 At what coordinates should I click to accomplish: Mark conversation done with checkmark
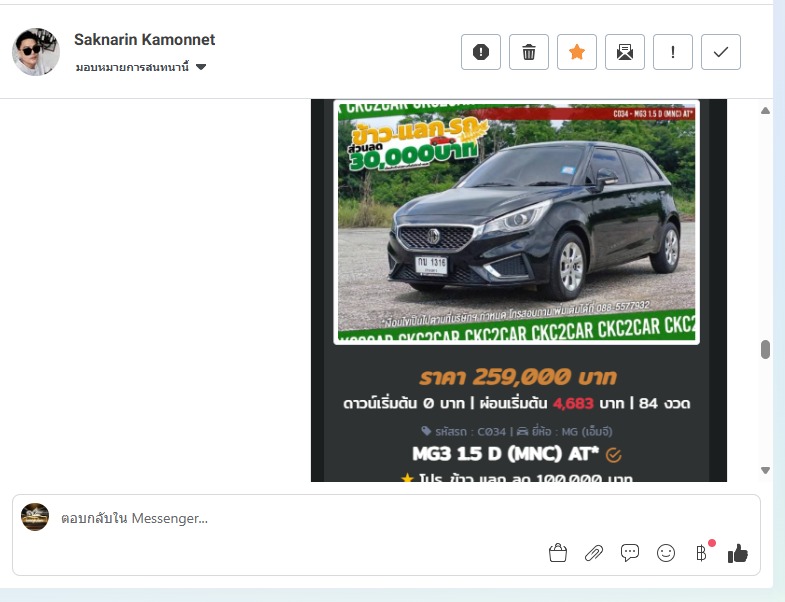pyautogui.click(x=721, y=52)
